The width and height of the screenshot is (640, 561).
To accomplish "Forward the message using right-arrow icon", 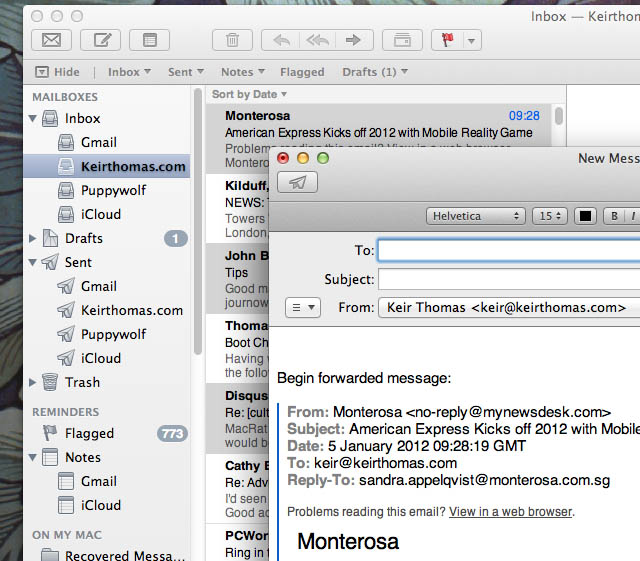I will [x=353, y=40].
